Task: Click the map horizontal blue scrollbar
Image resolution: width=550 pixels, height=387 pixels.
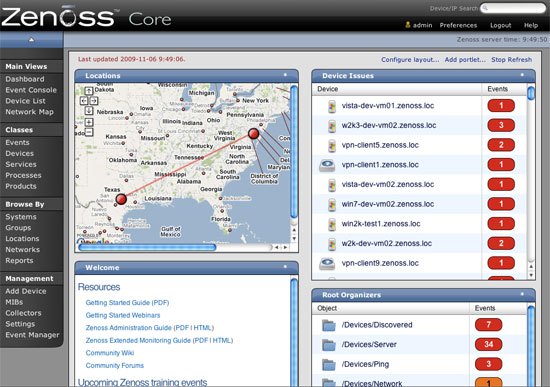Action: coord(147,247)
